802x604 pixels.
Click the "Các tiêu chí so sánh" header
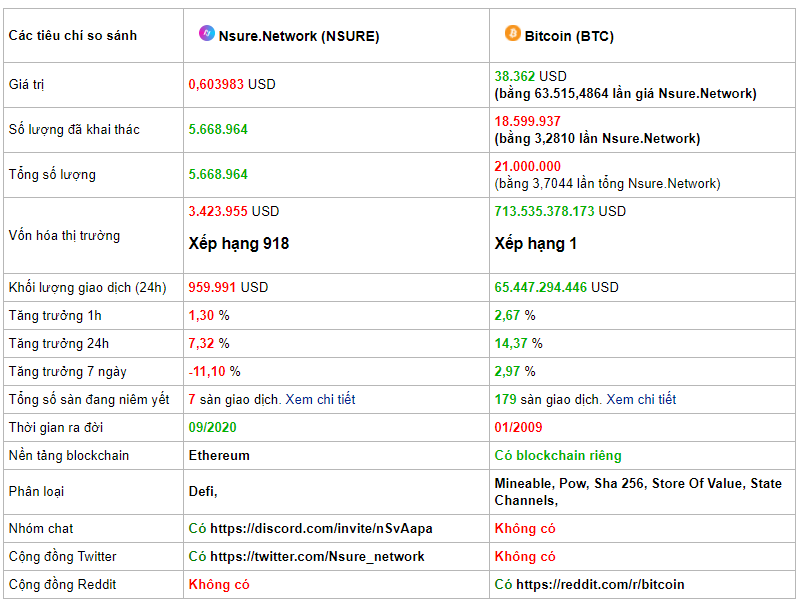pyautogui.click(x=73, y=36)
